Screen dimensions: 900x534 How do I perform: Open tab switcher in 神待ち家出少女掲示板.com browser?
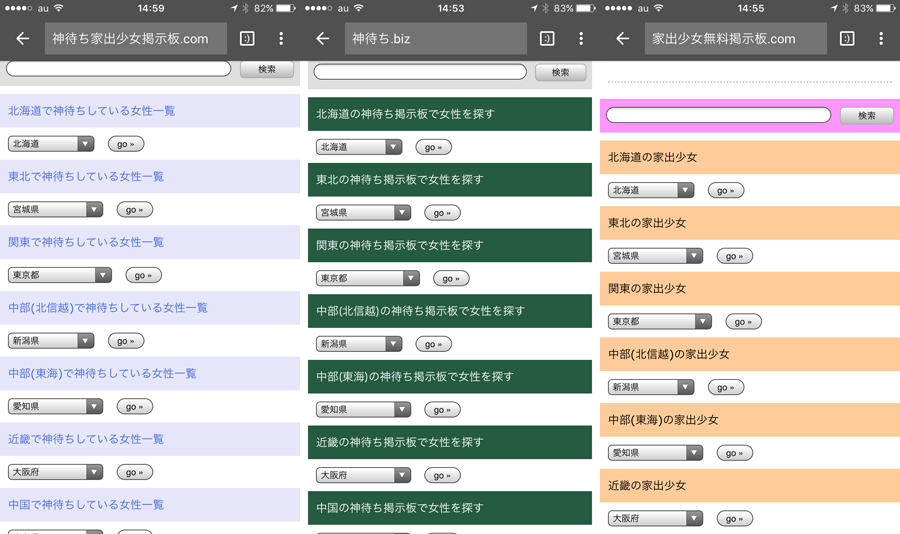click(x=247, y=38)
